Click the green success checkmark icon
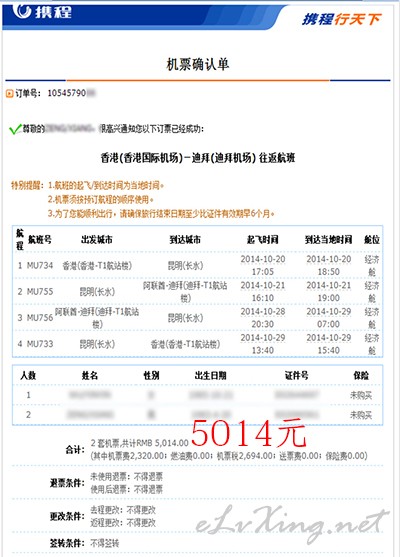This screenshot has width=400, height=557. click(15, 129)
